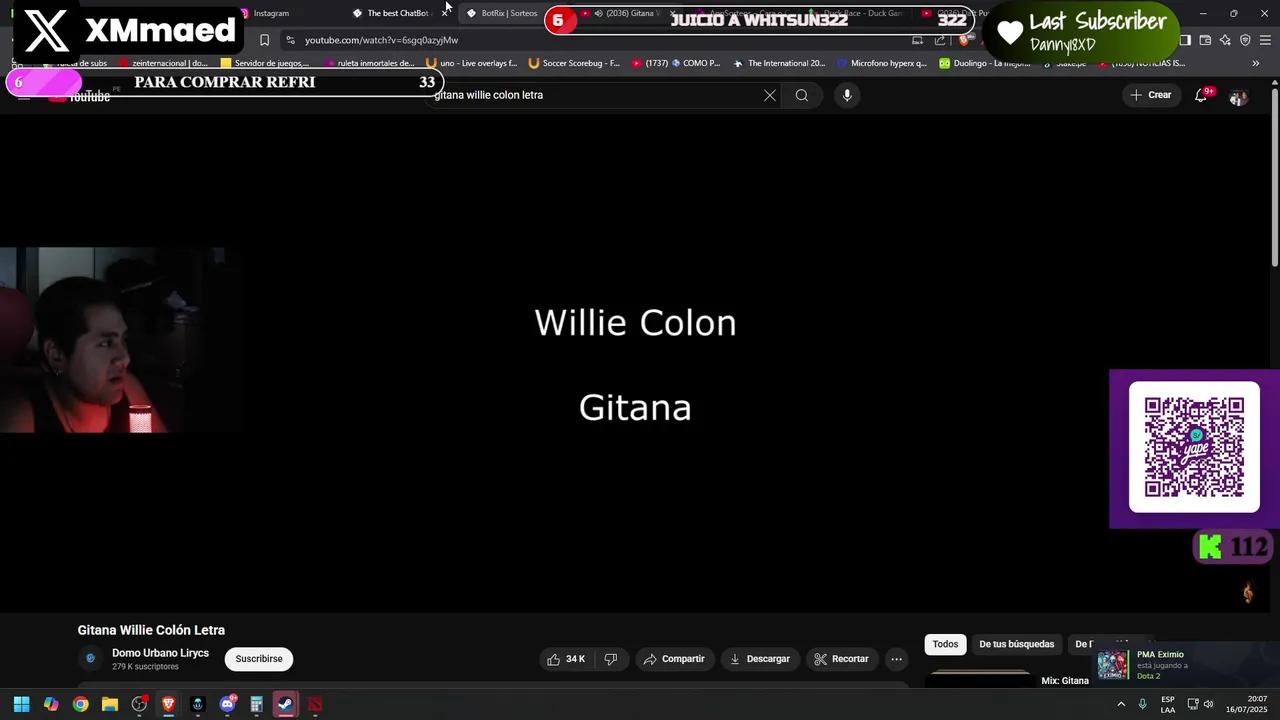The width and height of the screenshot is (1280, 720).
Task: Bookmark this page in browser address bar
Action: coord(264,40)
